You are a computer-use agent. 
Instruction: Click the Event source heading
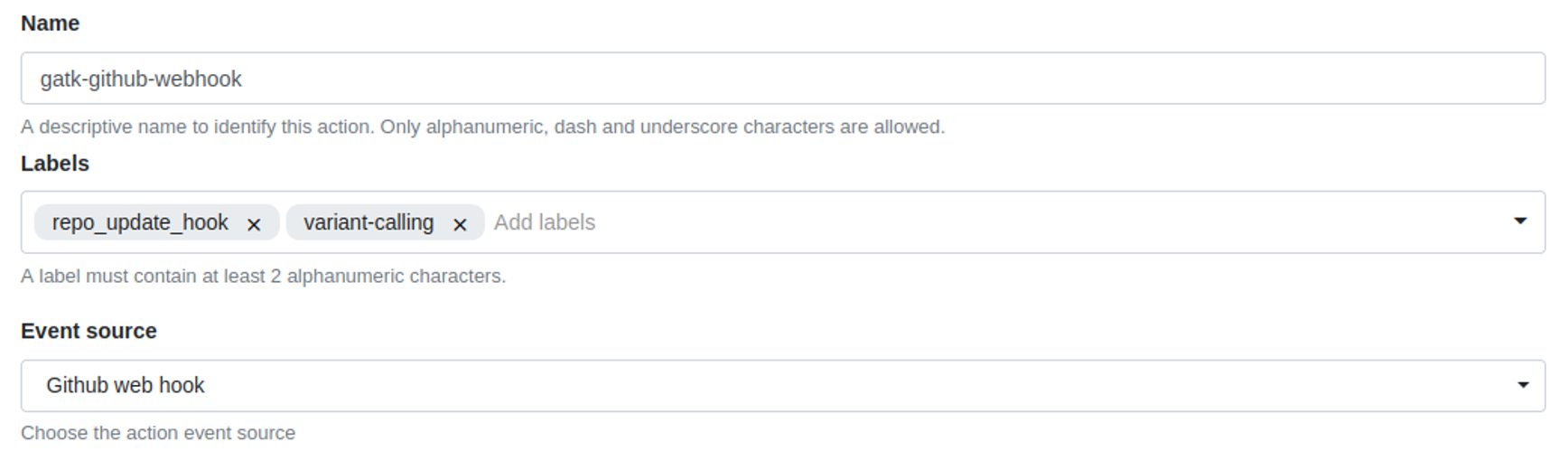(89, 331)
